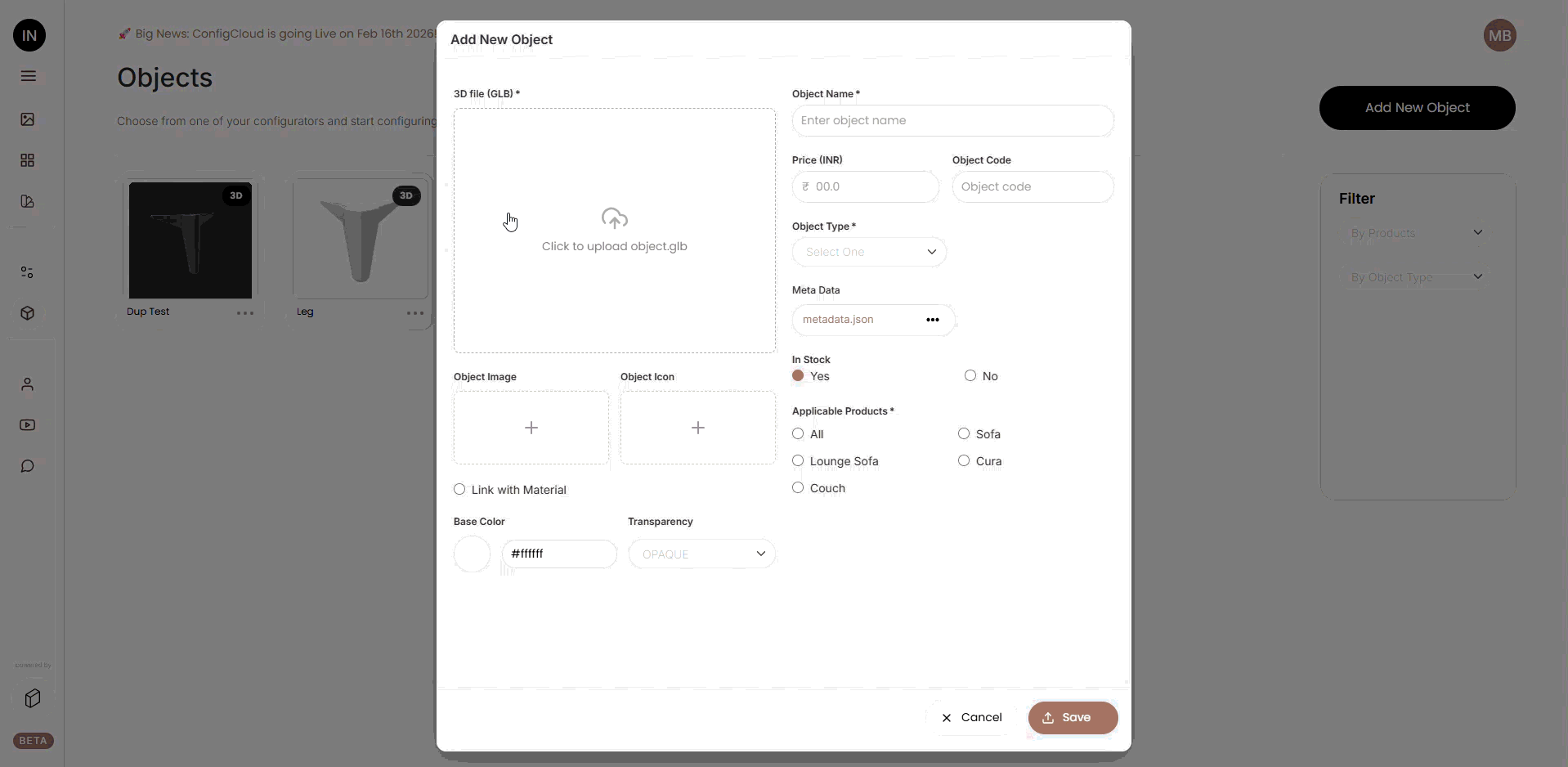Open the video tutorials sidebar icon
Viewport: 1568px width, 767px height.
pos(29,424)
